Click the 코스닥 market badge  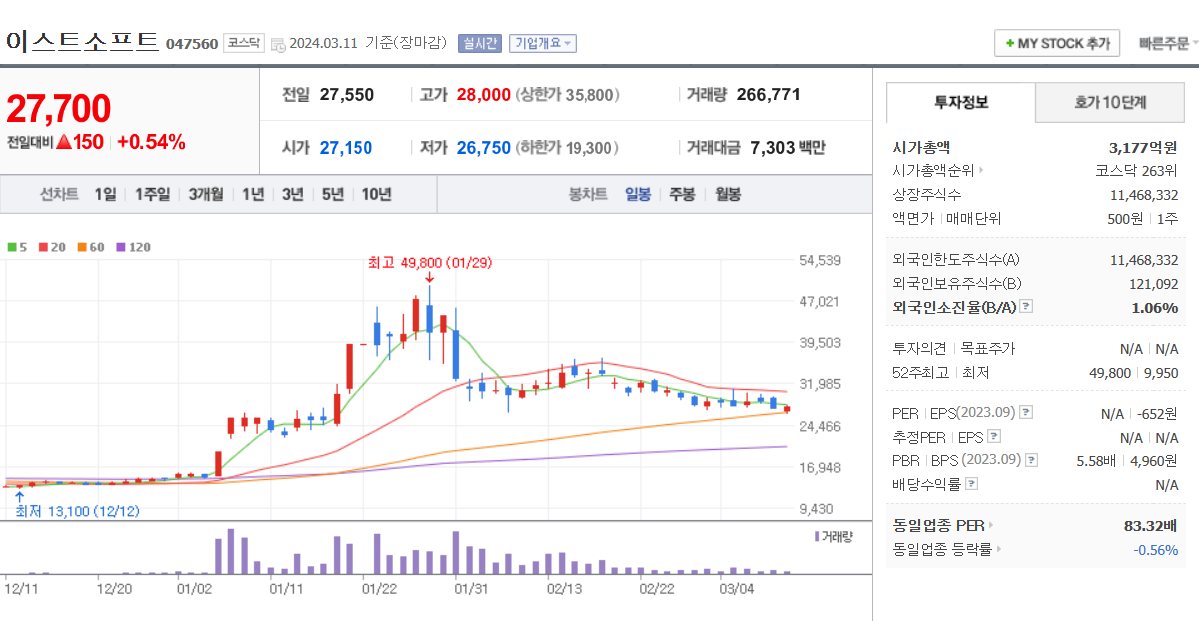[x=244, y=43]
